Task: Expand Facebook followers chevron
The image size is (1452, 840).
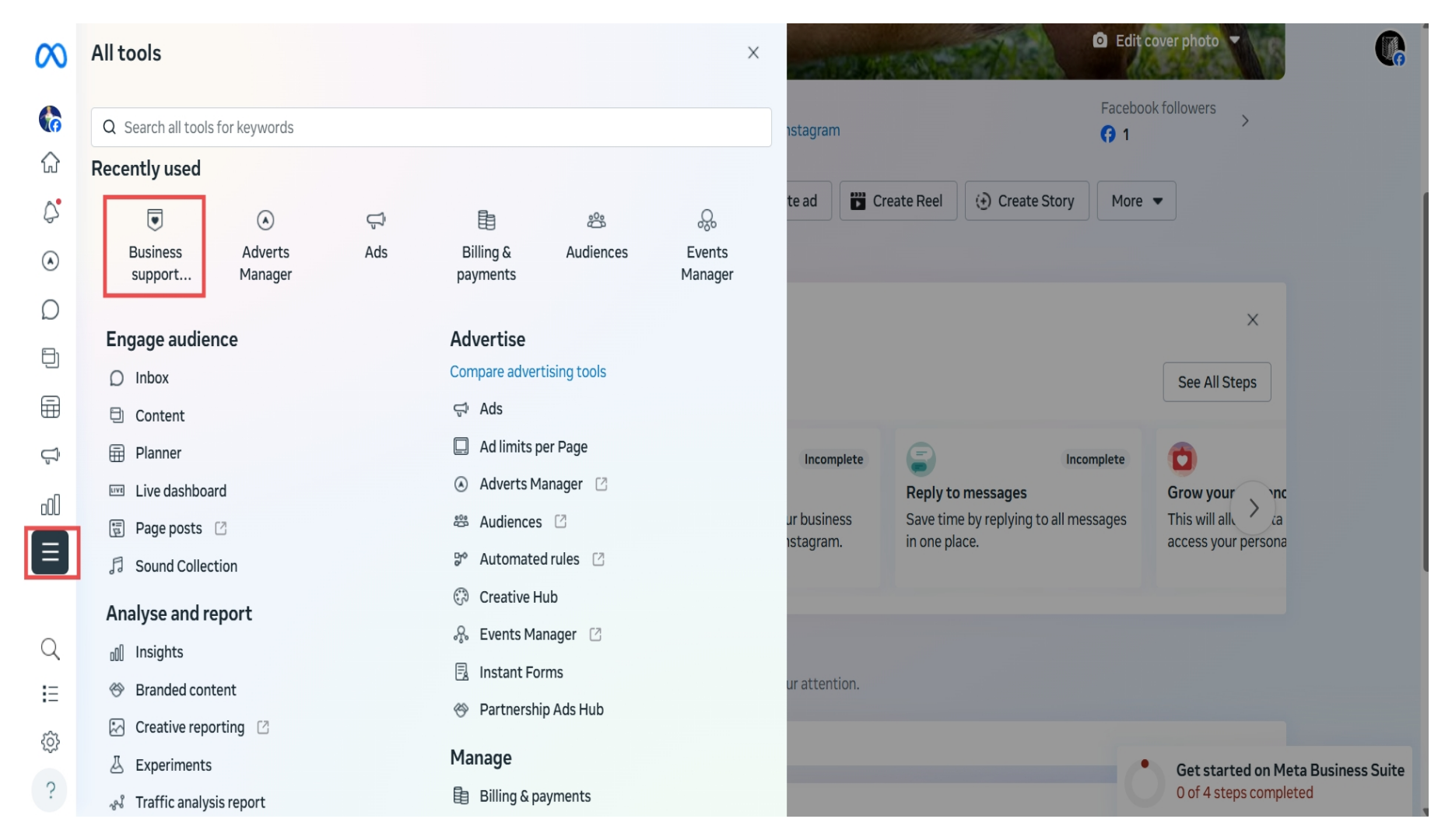Action: (1245, 121)
